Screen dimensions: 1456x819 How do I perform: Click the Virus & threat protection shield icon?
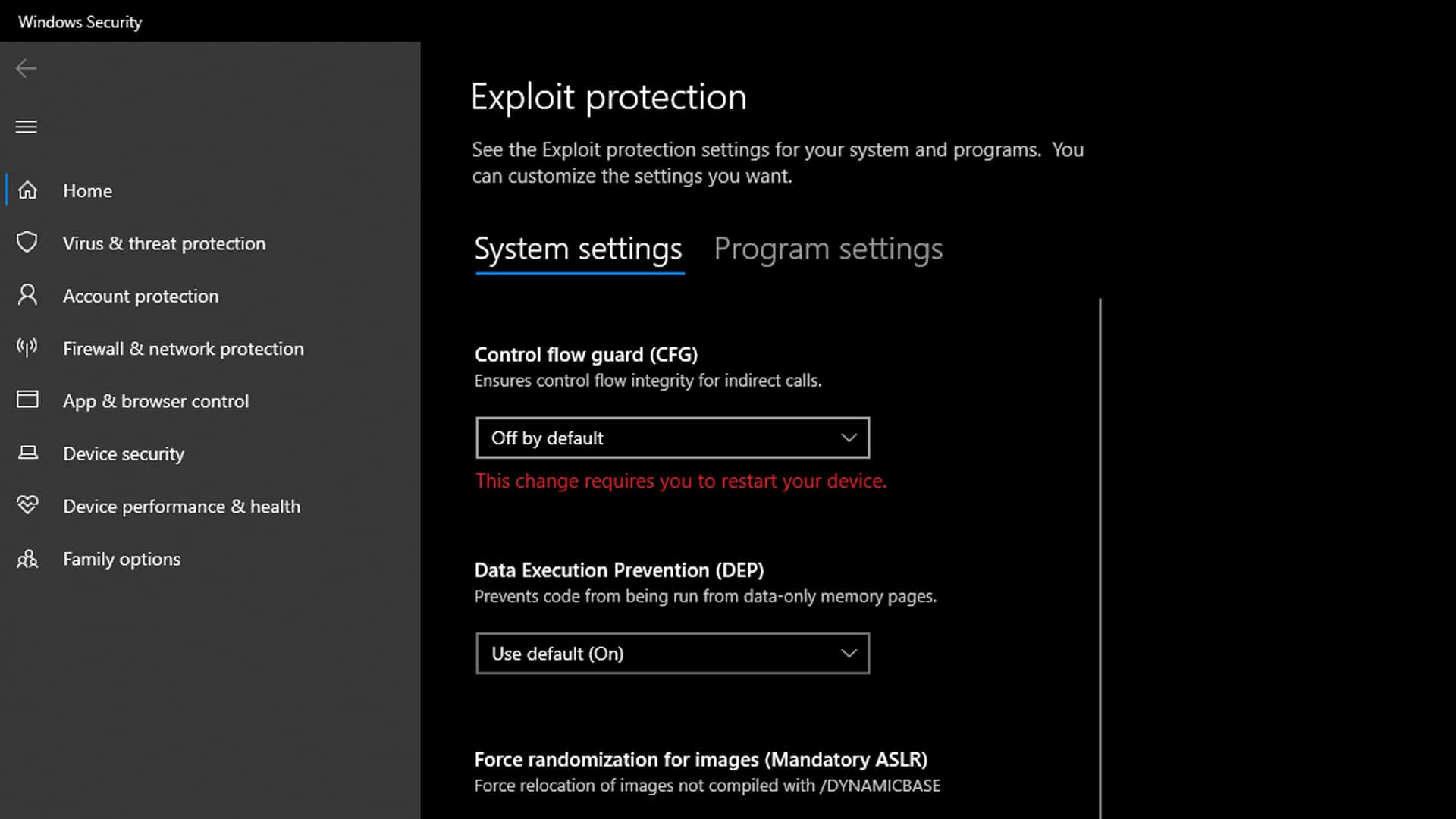point(27,243)
